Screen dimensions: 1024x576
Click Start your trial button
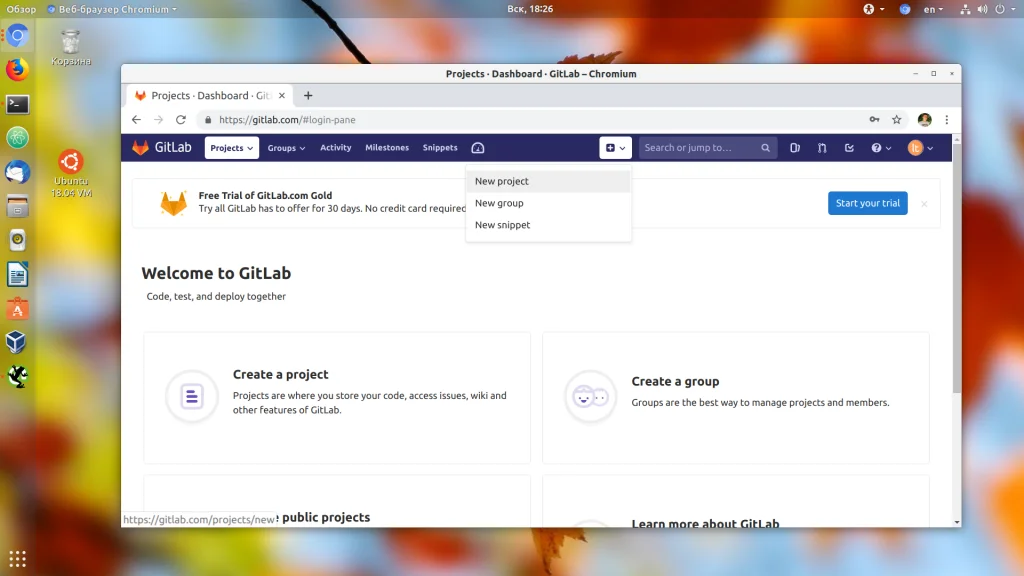point(867,203)
